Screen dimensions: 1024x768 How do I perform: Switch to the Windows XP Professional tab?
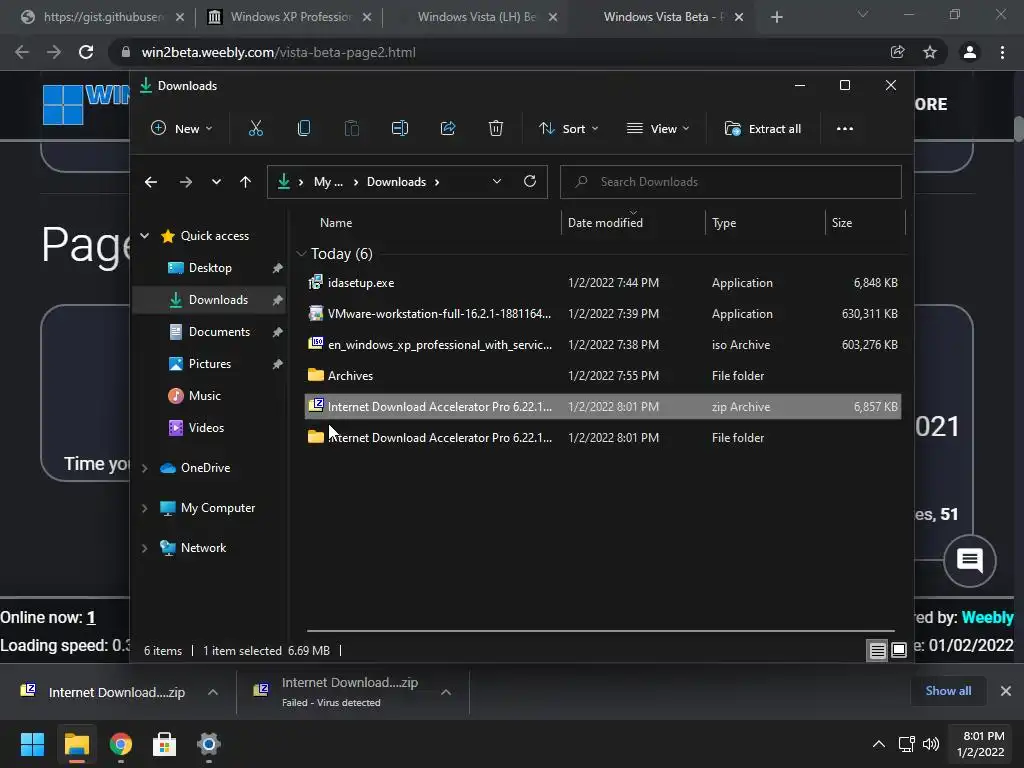[291, 17]
